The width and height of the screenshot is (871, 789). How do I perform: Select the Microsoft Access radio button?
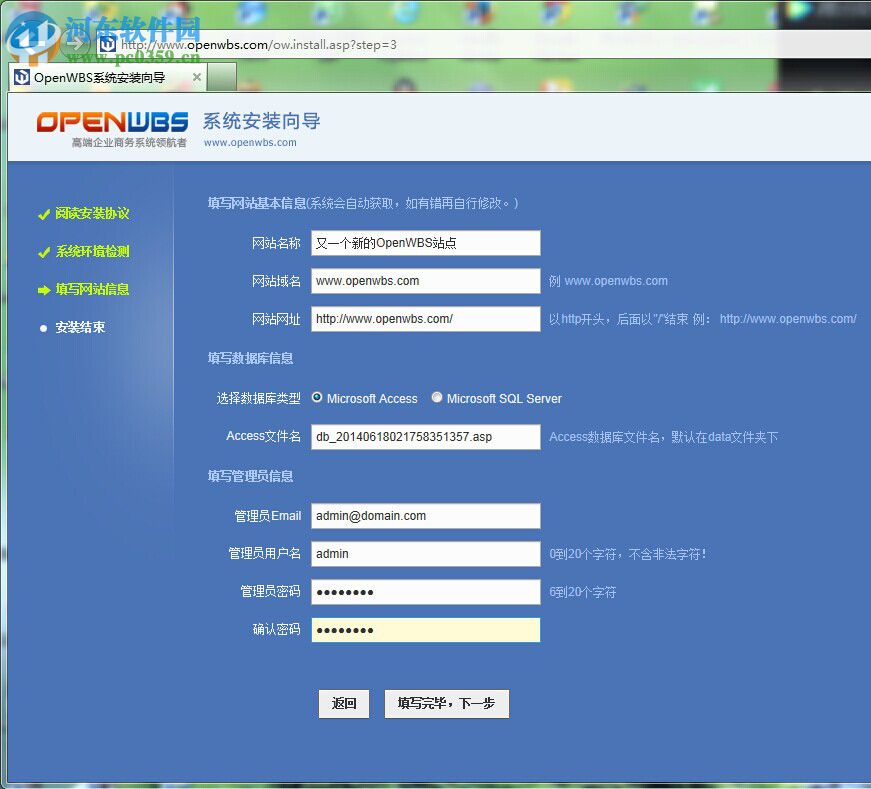coord(316,396)
